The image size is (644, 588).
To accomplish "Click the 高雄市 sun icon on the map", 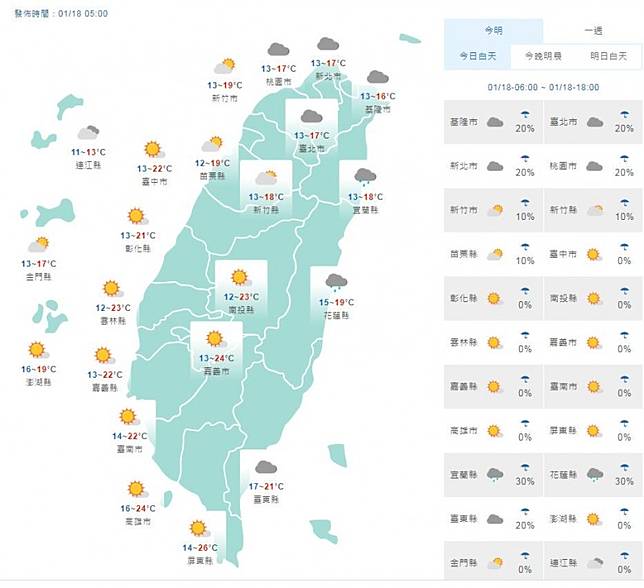I will pos(137,489).
